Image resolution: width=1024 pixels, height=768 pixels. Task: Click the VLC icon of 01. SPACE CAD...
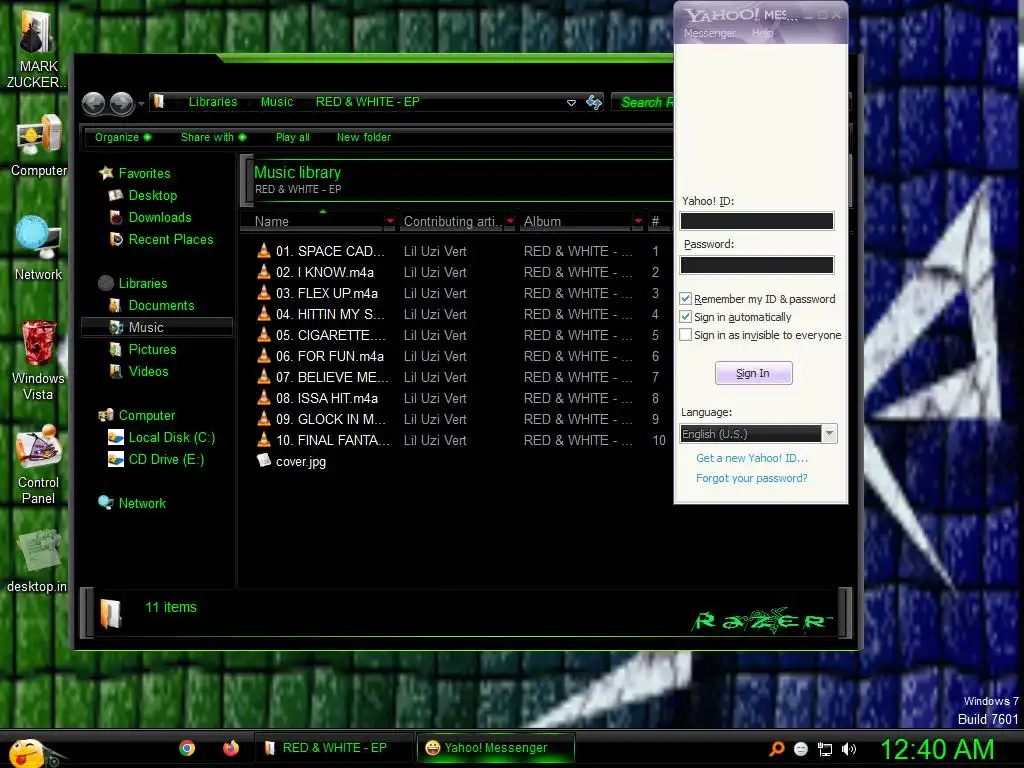click(264, 251)
